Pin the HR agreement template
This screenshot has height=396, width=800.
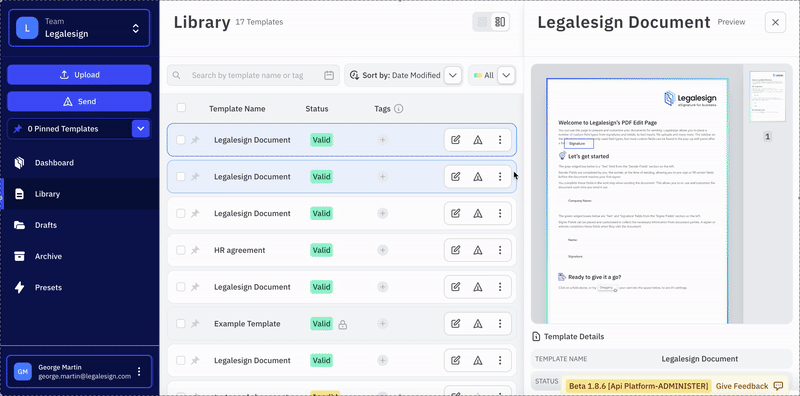pos(195,250)
